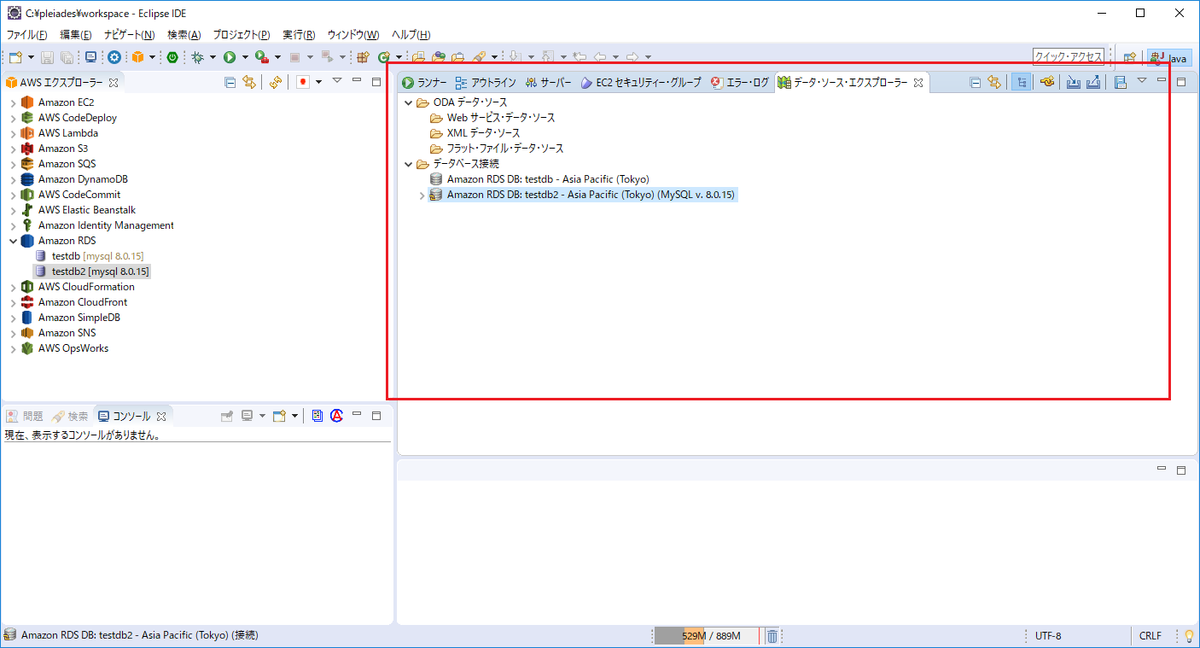Click the garbage collector trash icon
This screenshot has width=1200, height=648.
[772, 636]
